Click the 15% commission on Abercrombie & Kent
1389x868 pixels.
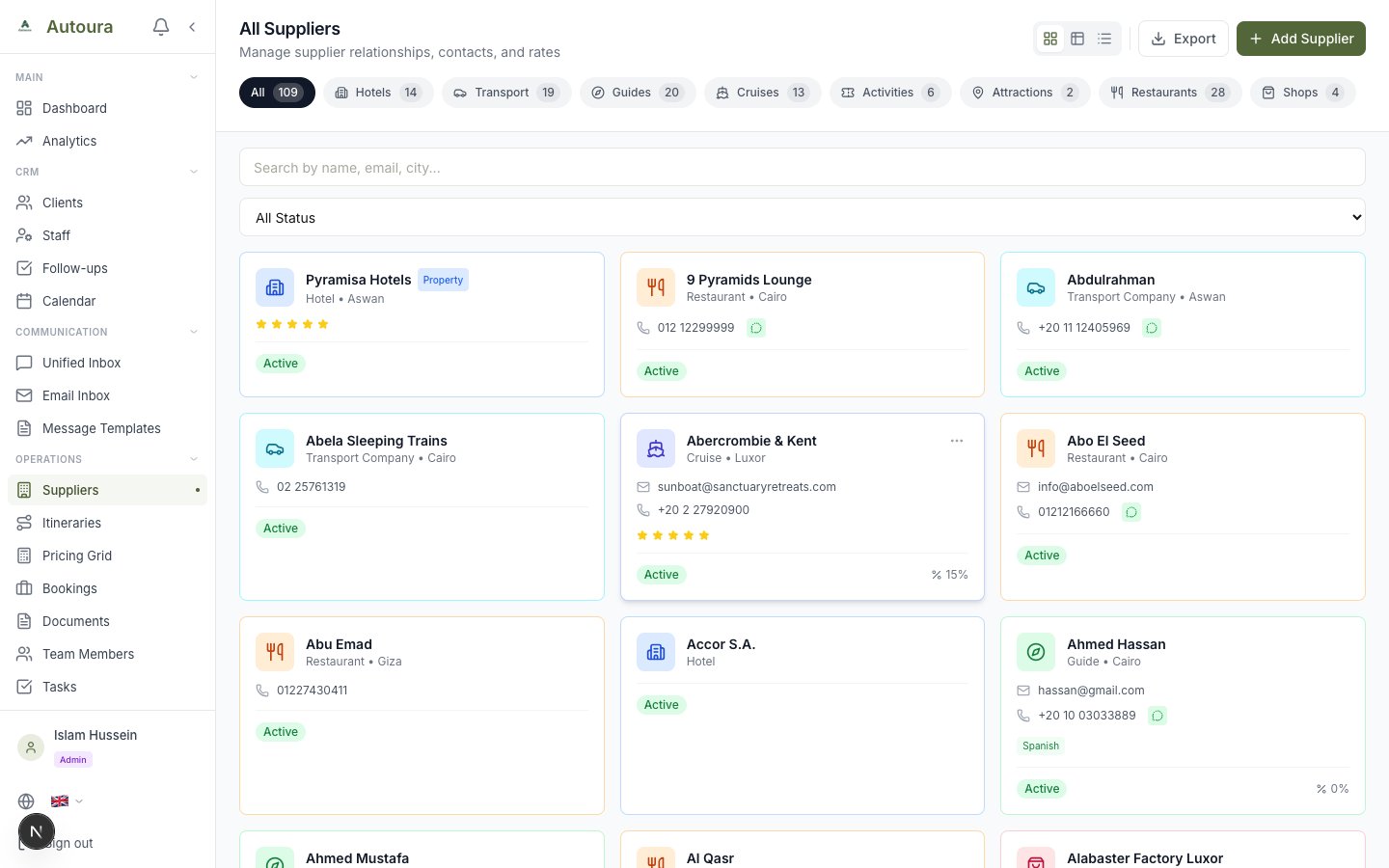(x=950, y=575)
